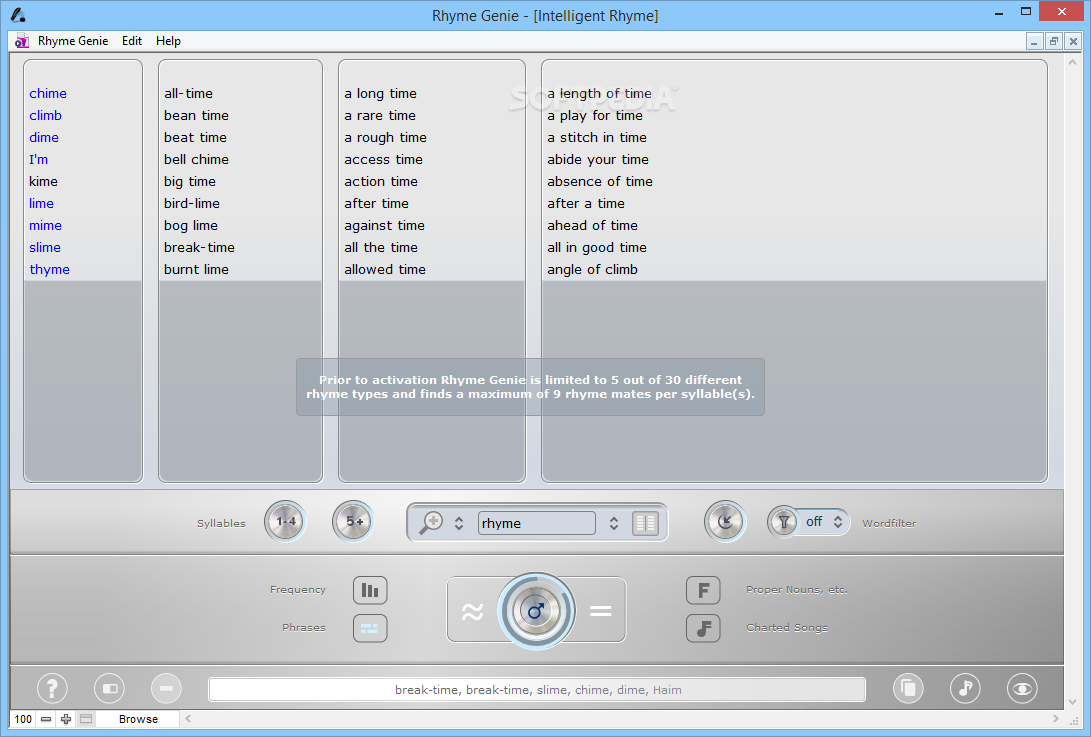Select the phrase break-time

[199, 248]
